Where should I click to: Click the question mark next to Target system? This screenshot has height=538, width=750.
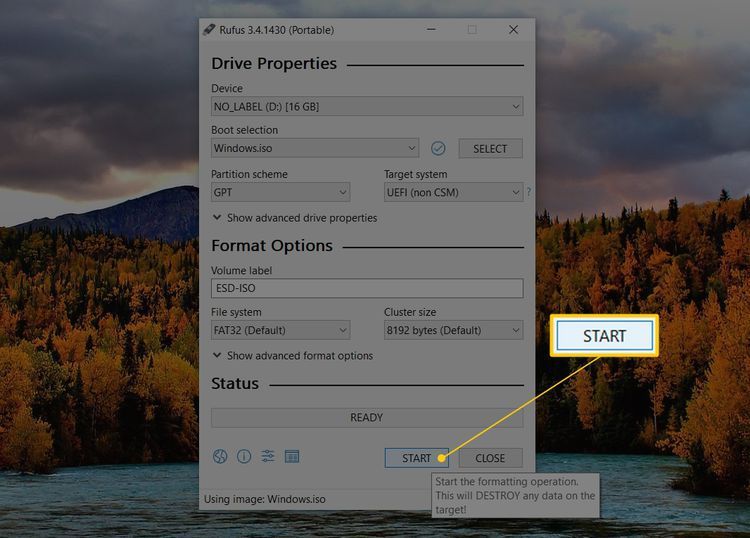[528, 192]
